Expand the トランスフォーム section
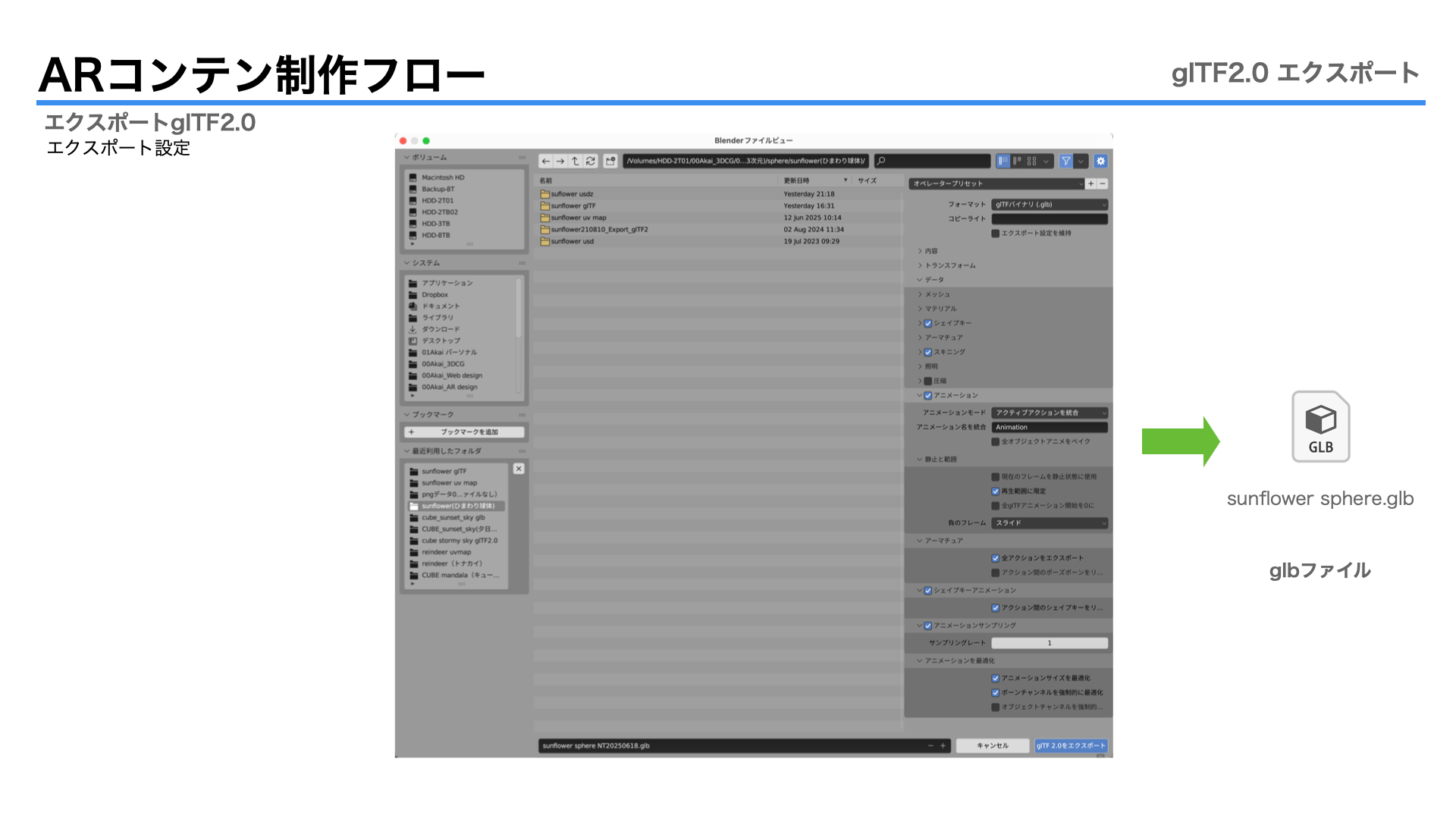The height and width of the screenshot is (819, 1456). click(x=947, y=265)
